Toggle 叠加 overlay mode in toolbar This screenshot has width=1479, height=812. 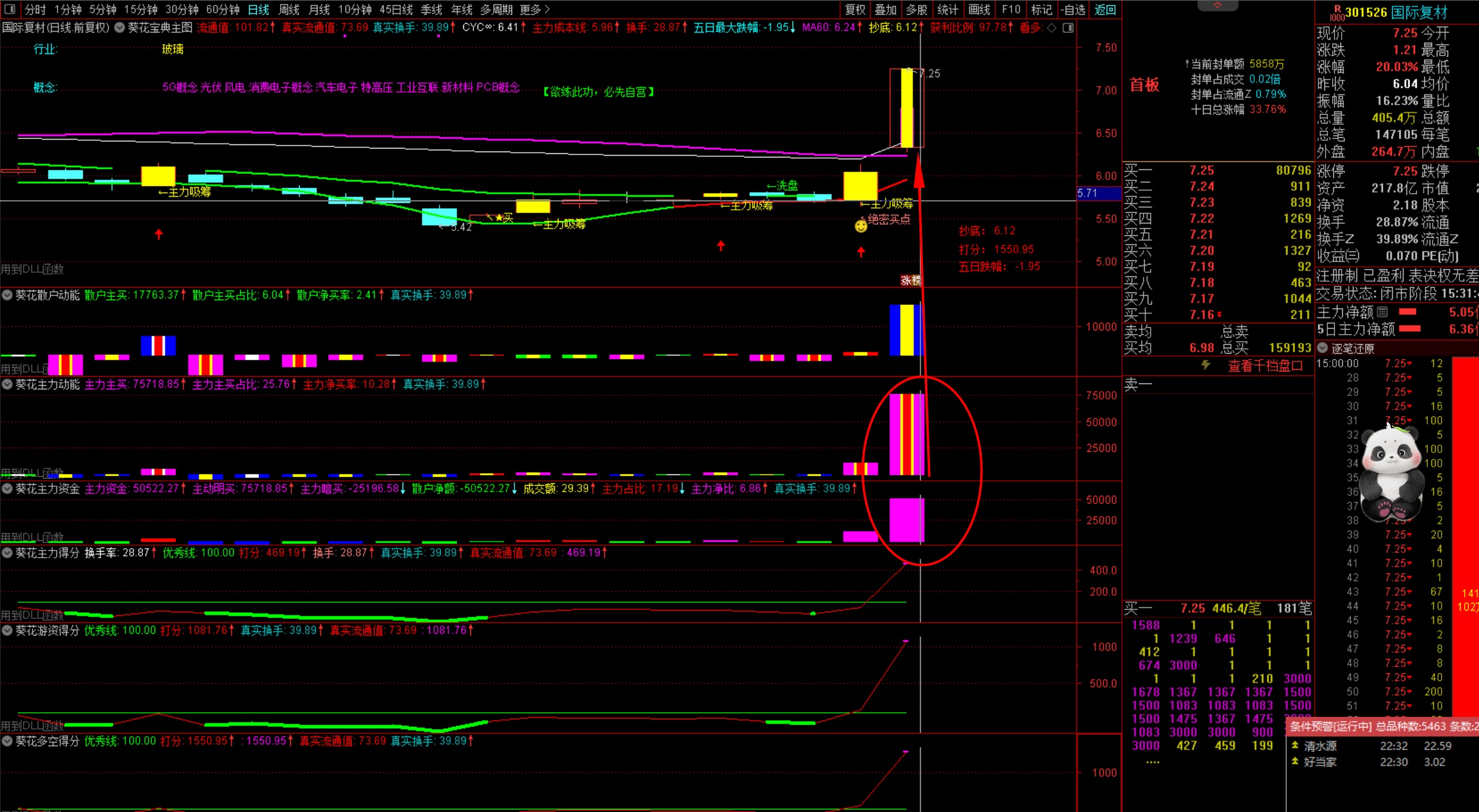point(885,10)
